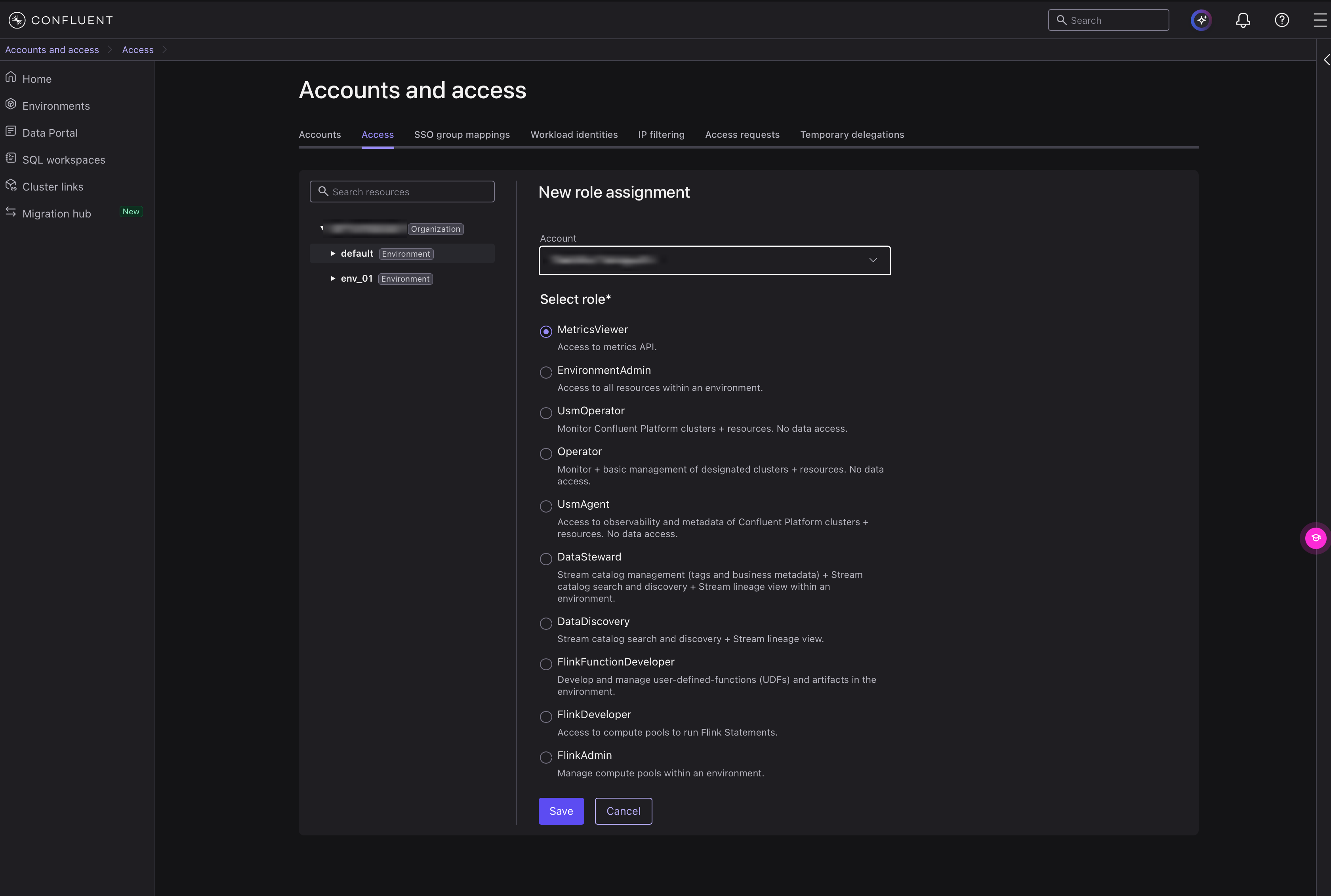Viewport: 1331px width, 896px height.
Task: Click the Data Portal sidebar icon
Action: tap(11, 131)
